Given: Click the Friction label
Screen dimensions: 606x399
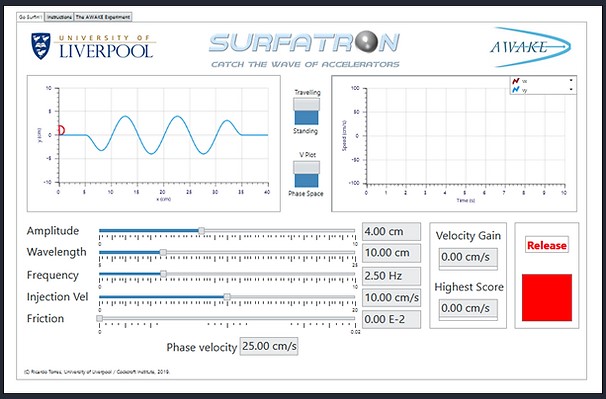Looking at the screenshot, I should tap(45, 319).
